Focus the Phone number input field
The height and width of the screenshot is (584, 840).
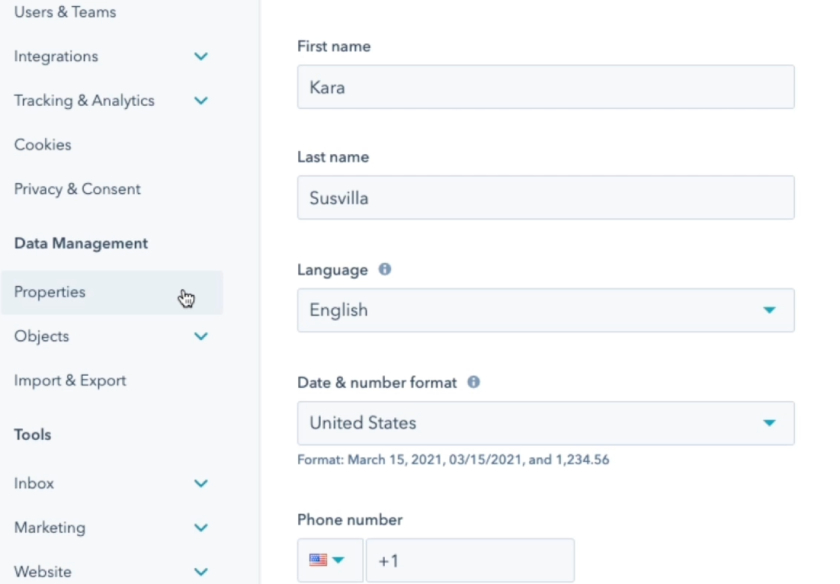tap(470, 560)
